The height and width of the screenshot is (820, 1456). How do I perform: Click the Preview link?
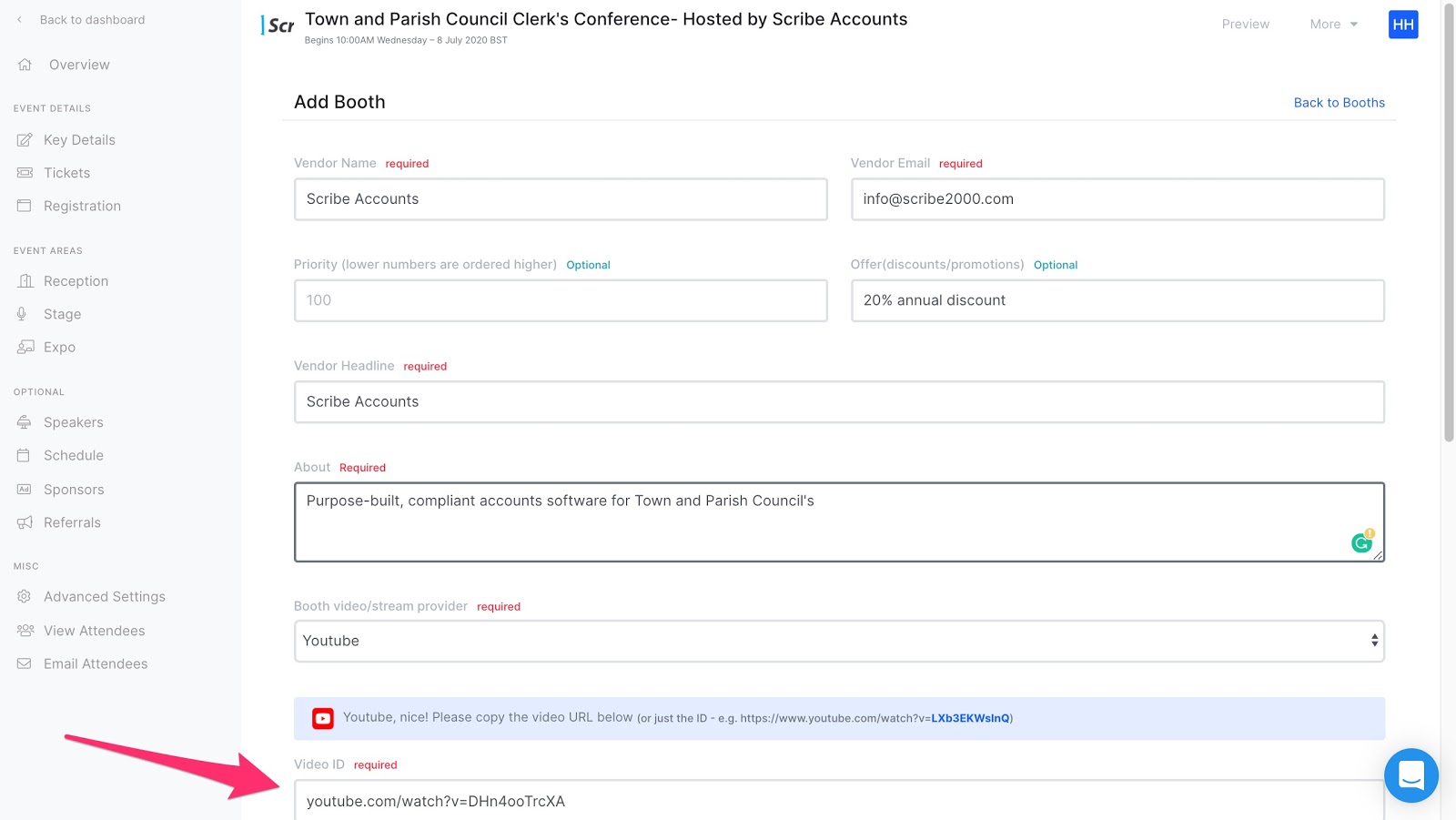[x=1245, y=25]
